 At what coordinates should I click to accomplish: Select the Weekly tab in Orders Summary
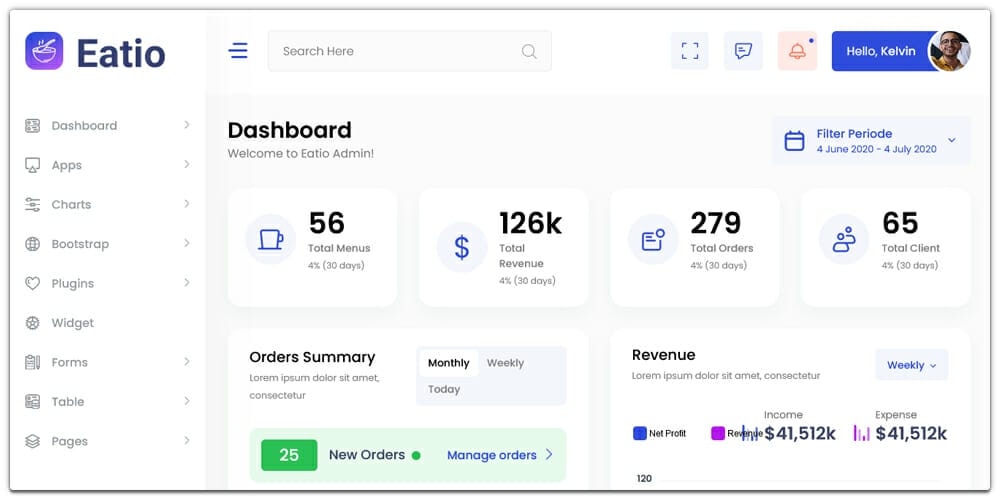(x=505, y=363)
